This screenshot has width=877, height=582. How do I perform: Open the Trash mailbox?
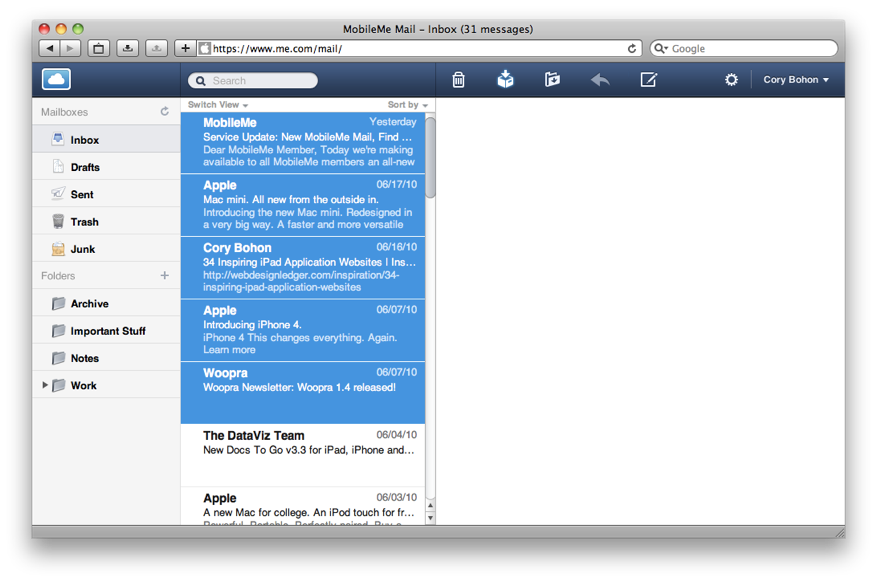click(106, 221)
